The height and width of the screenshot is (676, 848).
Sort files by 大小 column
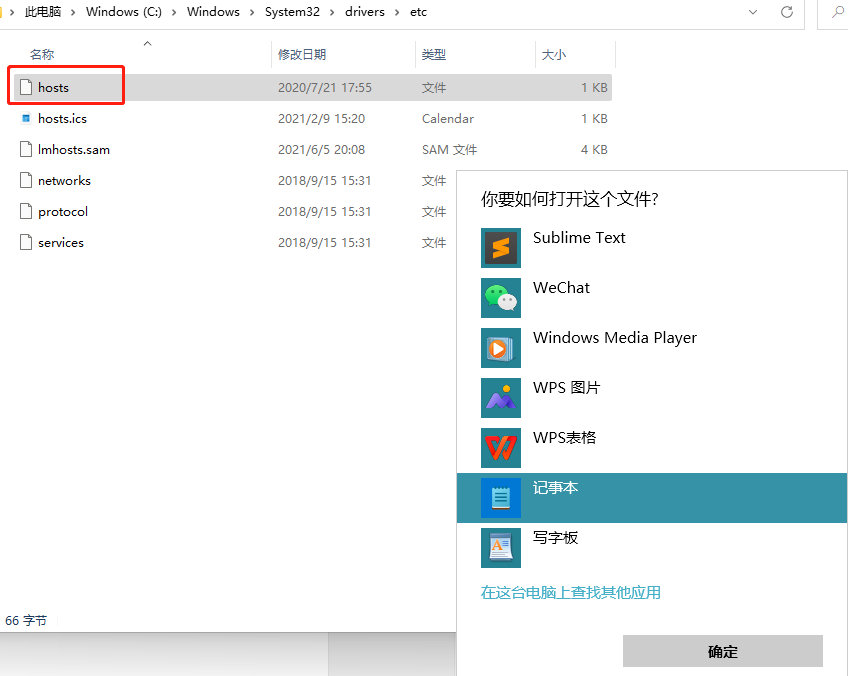(x=554, y=54)
